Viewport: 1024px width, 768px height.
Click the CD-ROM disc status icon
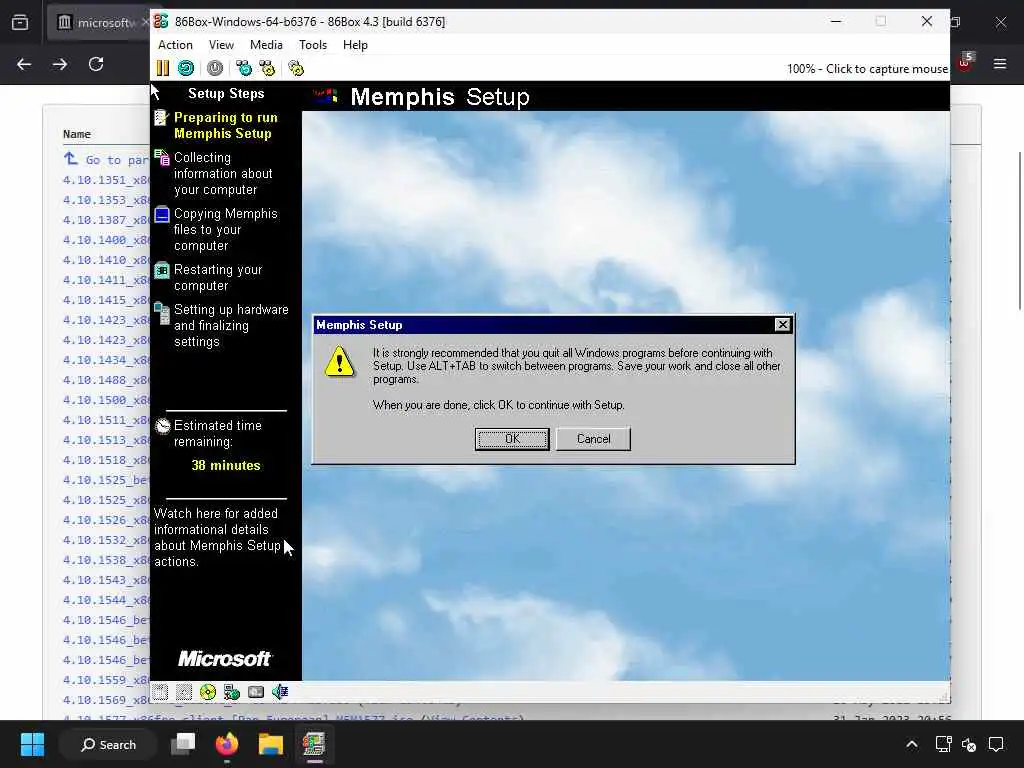click(x=208, y=692)
